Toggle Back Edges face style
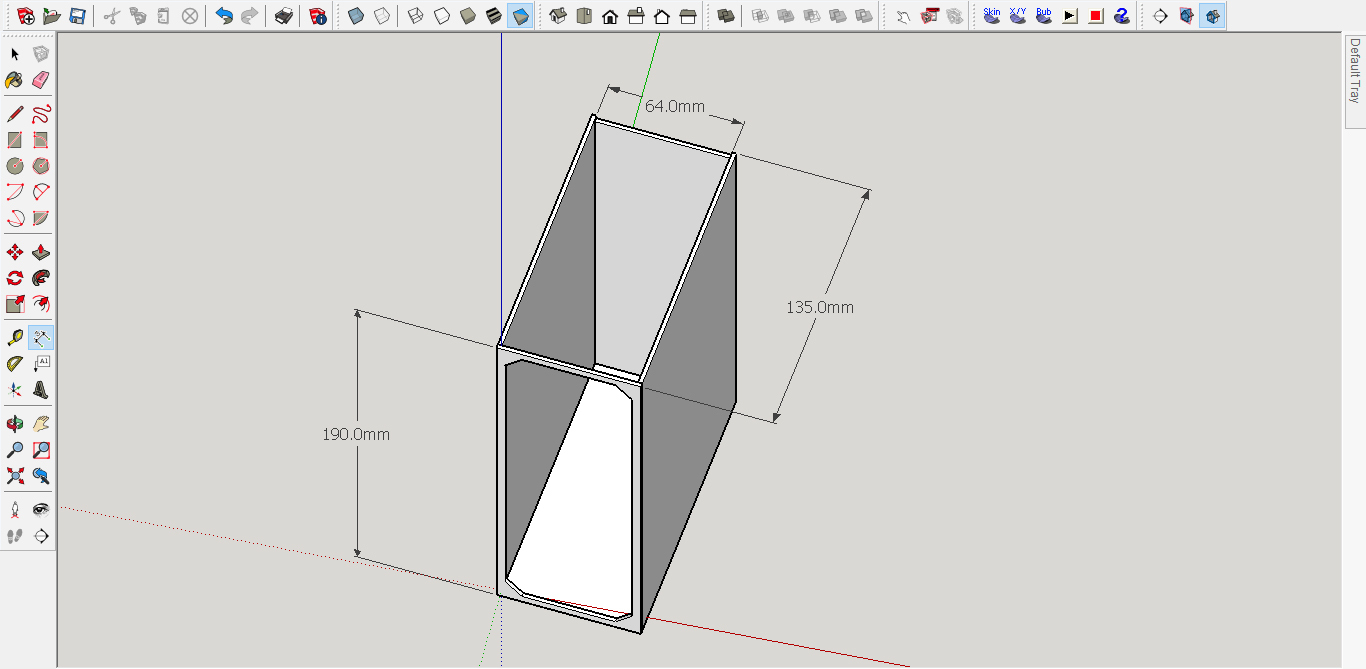The width and height of the screenshot is (1366, 669). pyautogui.click(x=382, y=16)
